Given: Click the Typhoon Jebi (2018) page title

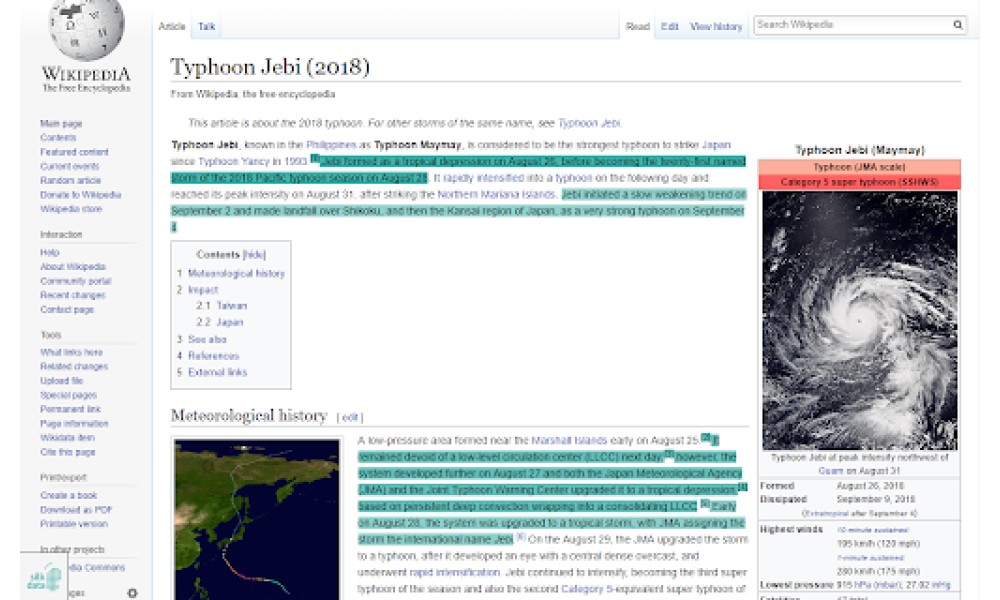Looking at the screenshot, I should point(270,68).
